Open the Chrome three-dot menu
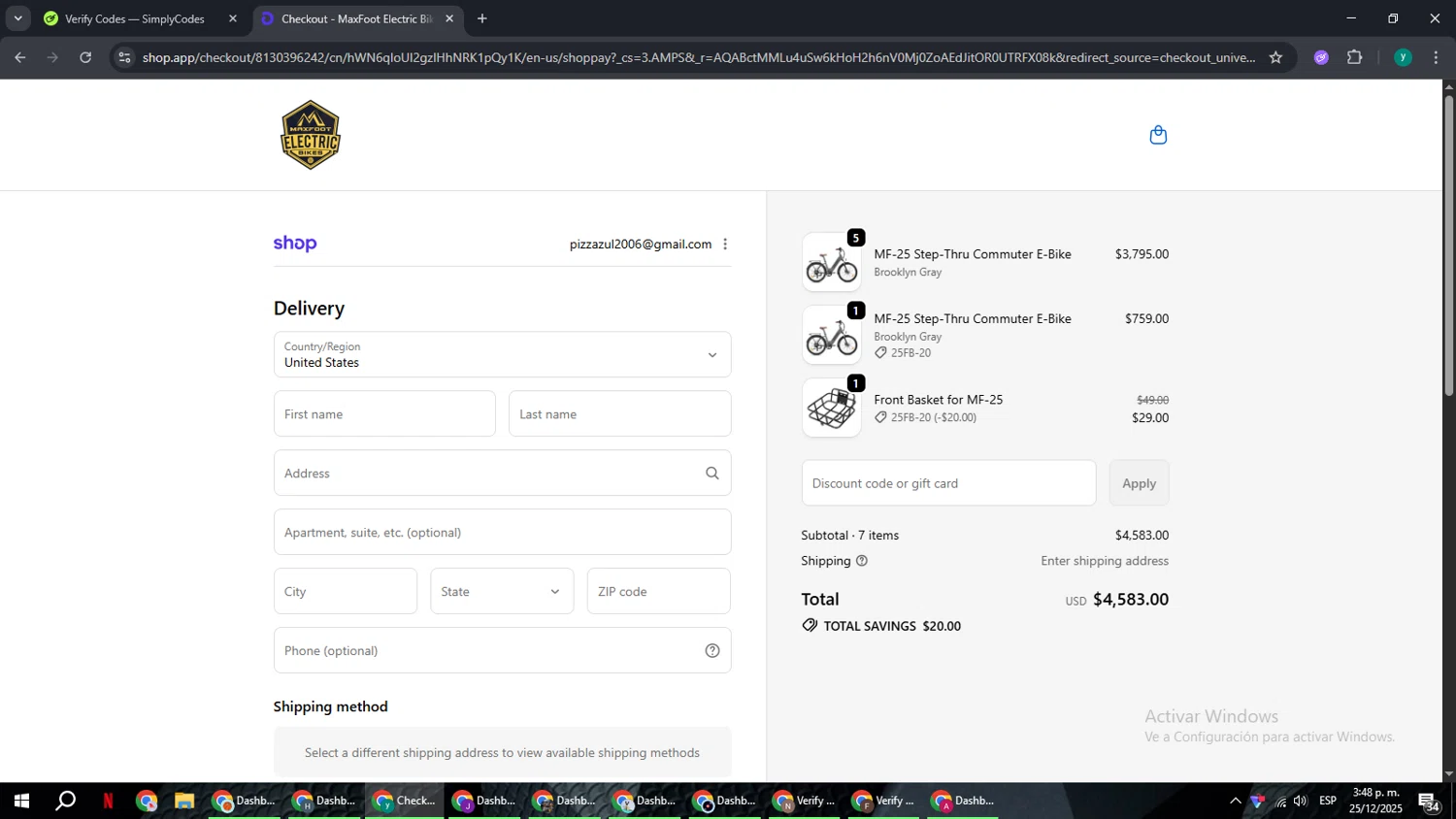Screen dimensions: 1456x819 (1436, 57)
